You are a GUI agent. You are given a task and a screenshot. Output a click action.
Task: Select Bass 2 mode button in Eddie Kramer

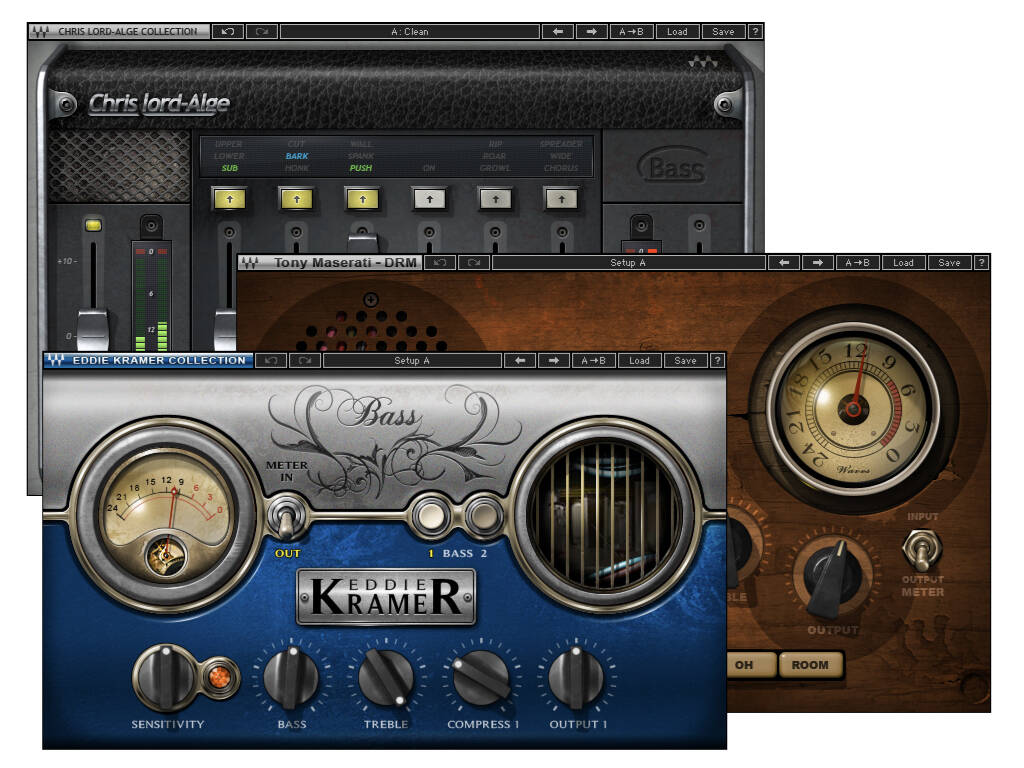tap(483, 516)
